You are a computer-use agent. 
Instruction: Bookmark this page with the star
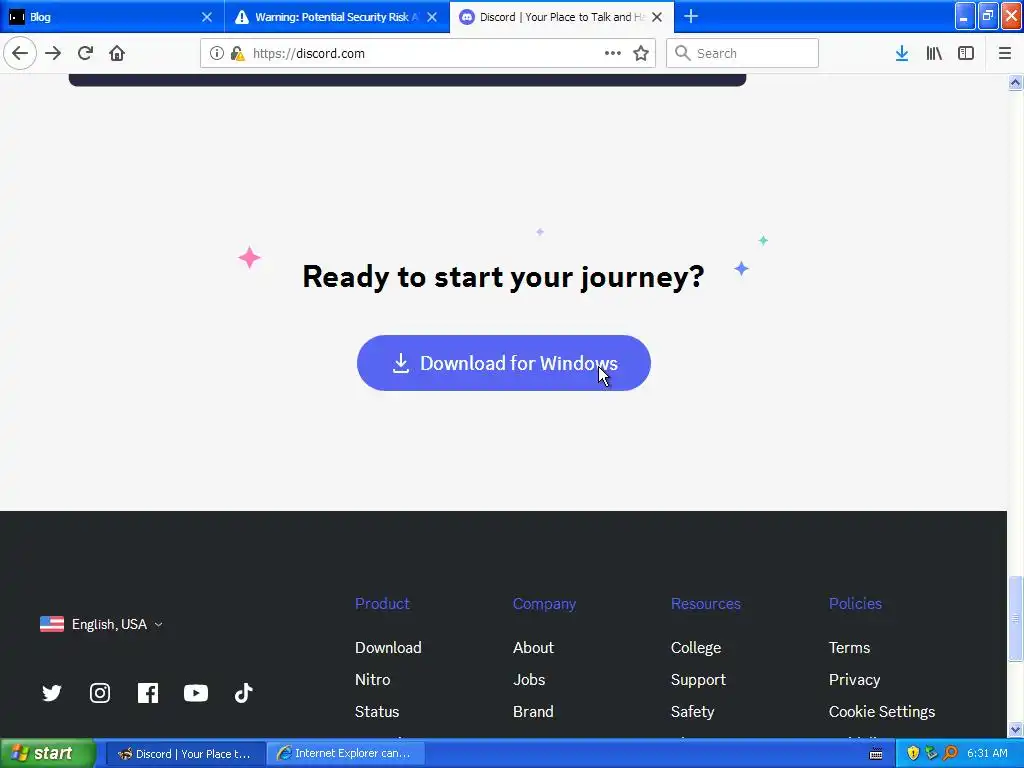pyautogui.click(x=641, y=54)
